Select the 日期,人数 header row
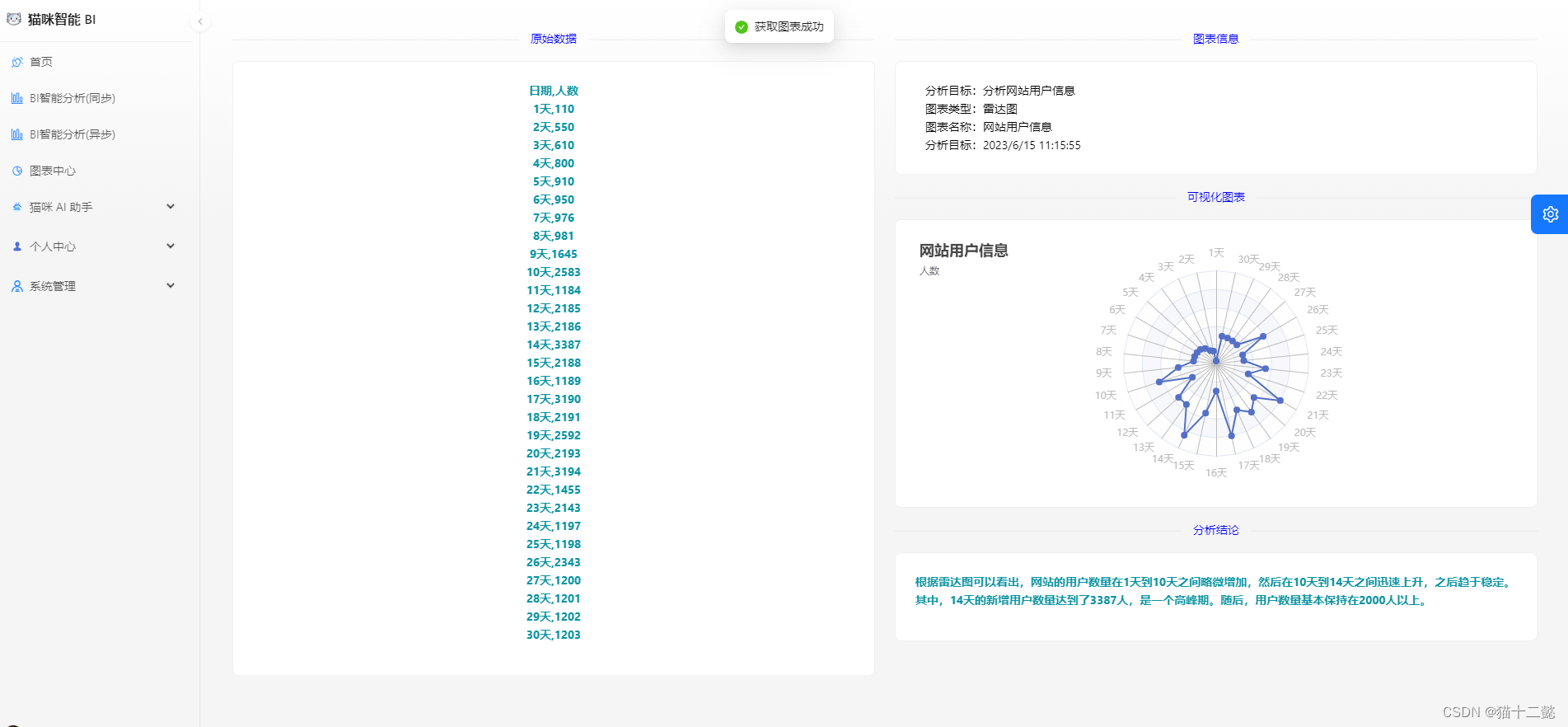The image size is (1568, 727). pyautogui.click(x=554, y=91)
